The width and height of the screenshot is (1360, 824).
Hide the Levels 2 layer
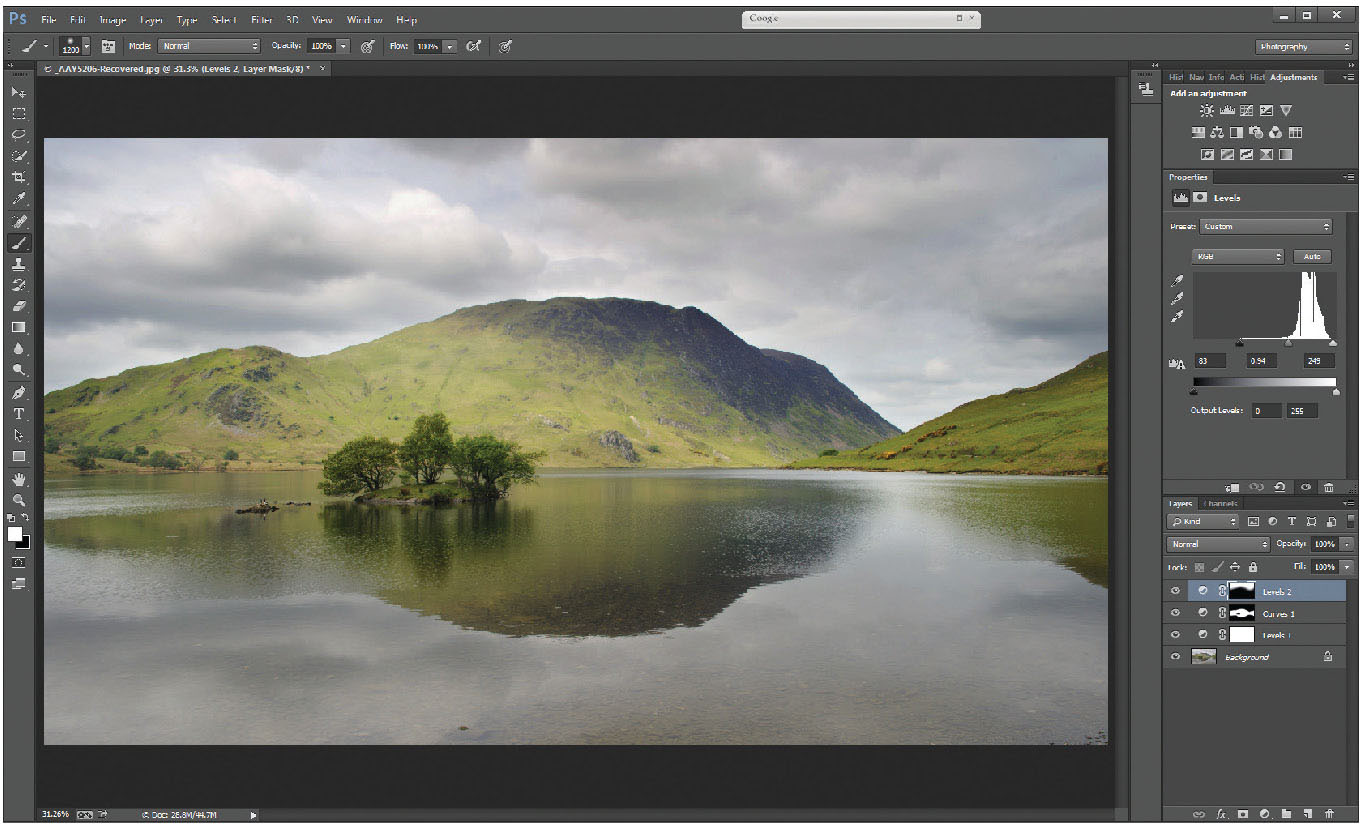click(1176, 591)
